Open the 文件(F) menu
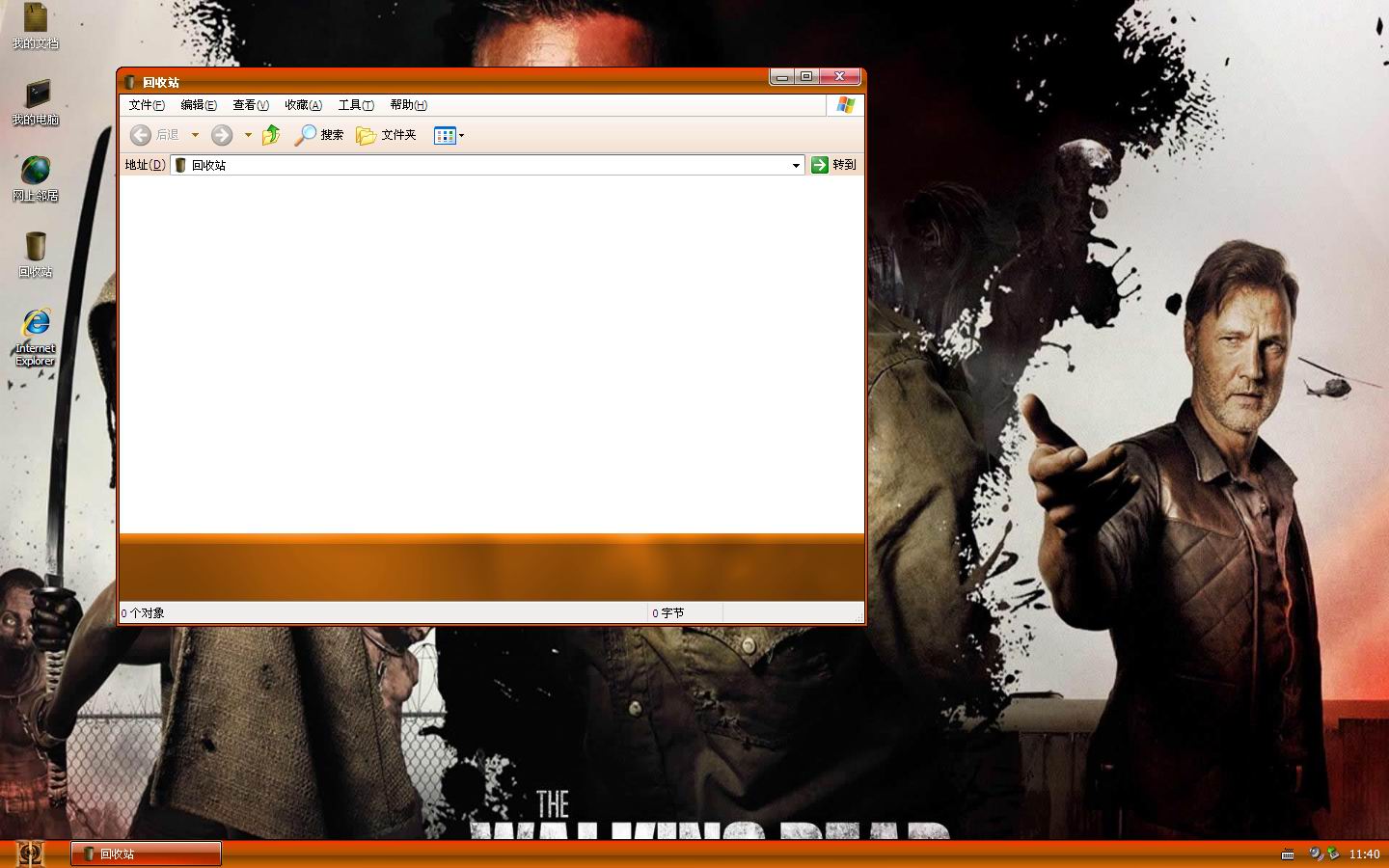1389x868 pixels. click(147, 105)
